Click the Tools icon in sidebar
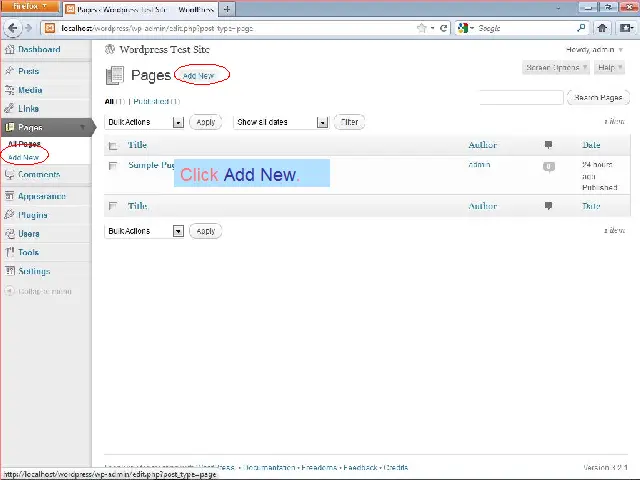The height and width of the screenshot is (480, 640). pos(9,253)
